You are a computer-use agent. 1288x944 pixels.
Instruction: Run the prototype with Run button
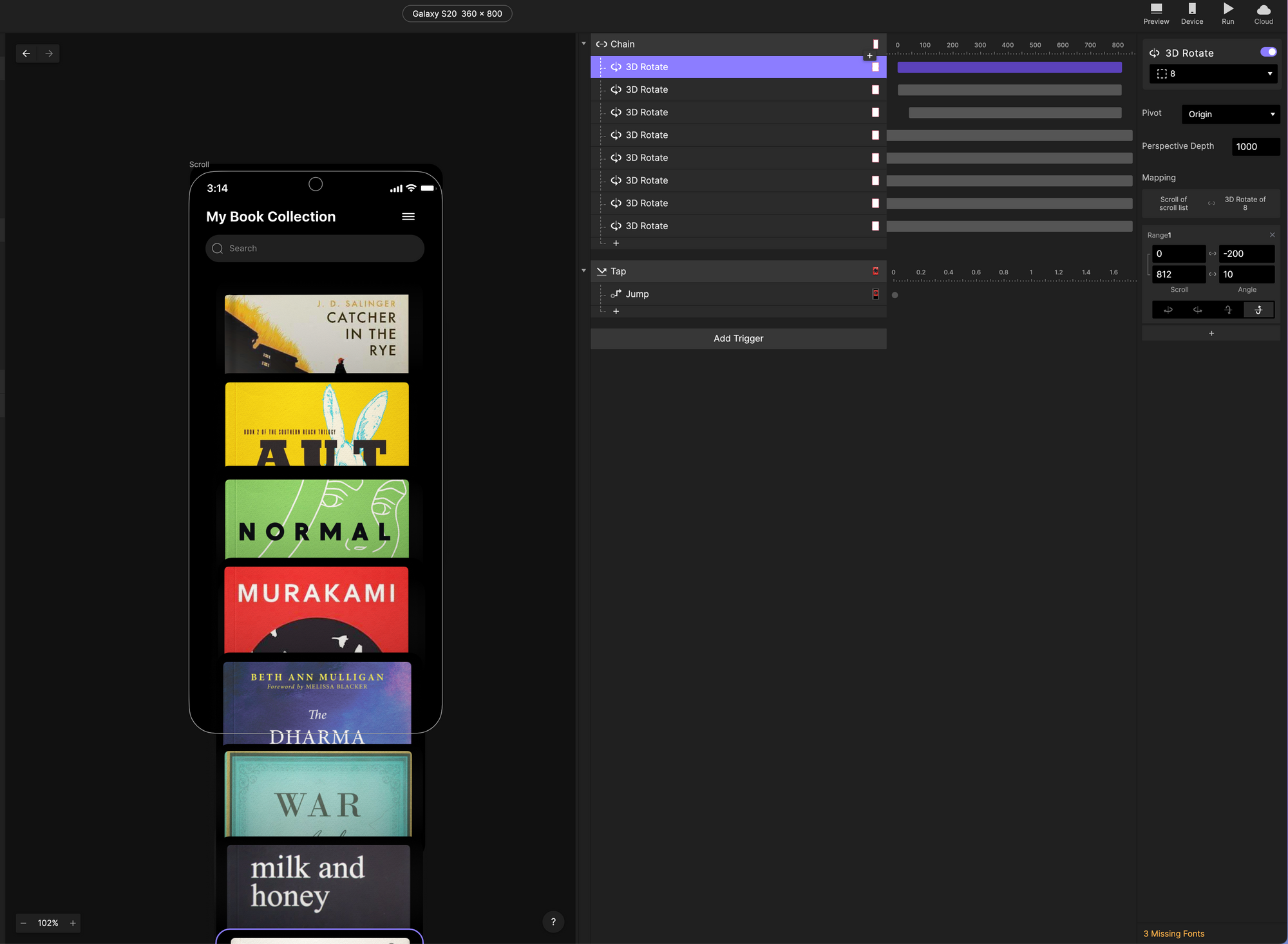tap(1228, 14)
